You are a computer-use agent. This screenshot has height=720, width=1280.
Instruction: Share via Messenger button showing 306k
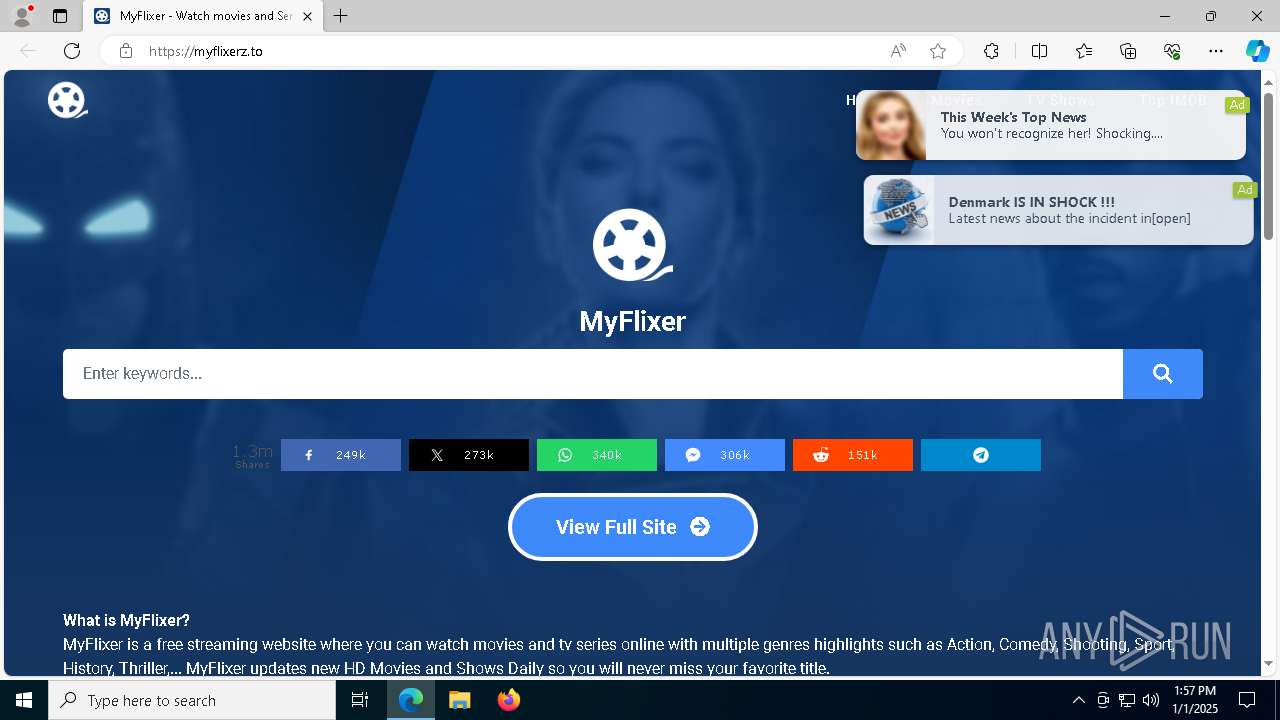725,455
